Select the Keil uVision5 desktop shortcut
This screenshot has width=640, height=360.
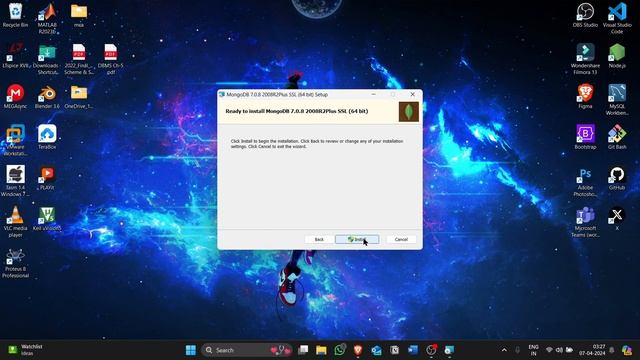[47, 219]
